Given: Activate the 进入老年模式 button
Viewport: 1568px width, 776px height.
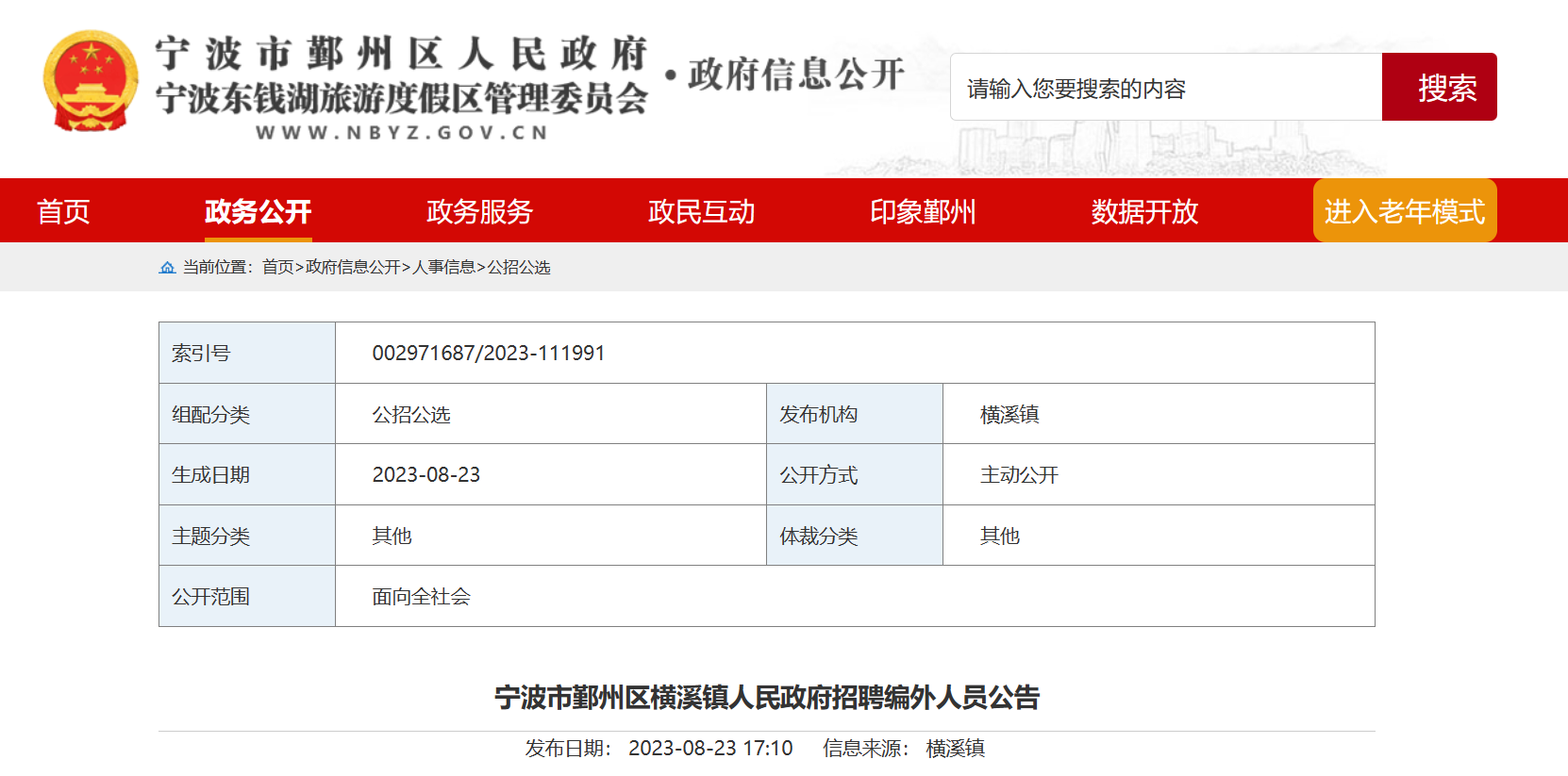Looking at the screenshot, I should [1405, 210].
